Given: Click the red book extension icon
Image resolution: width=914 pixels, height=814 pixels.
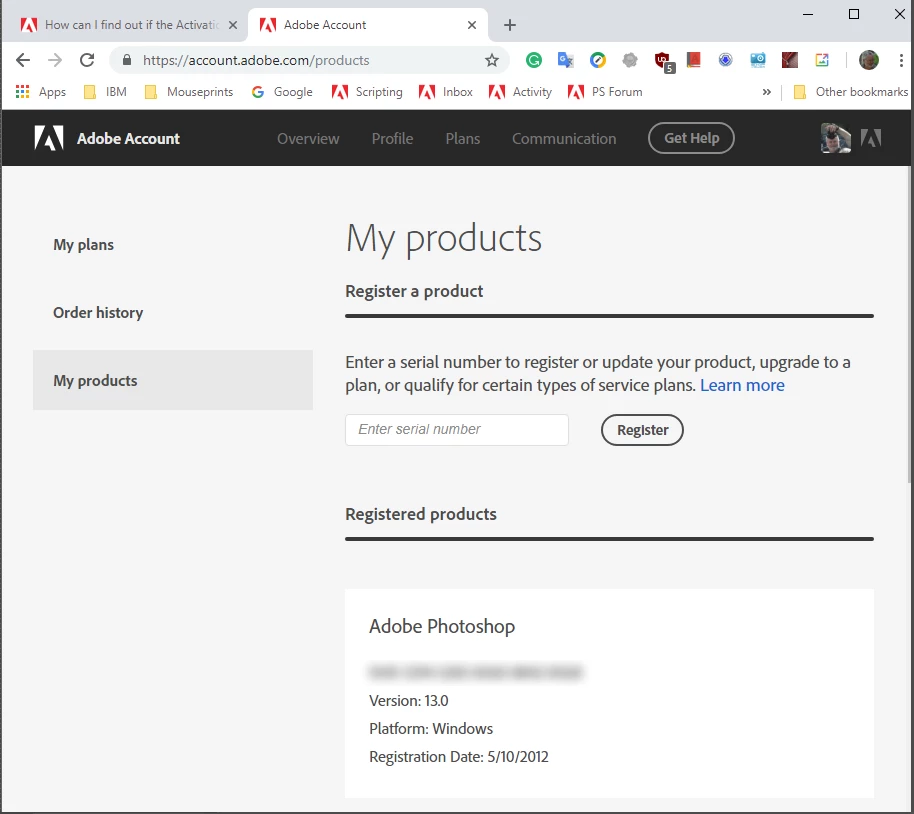Looking at the screenshot, I should pyautogui.click(x=693, y=60).
